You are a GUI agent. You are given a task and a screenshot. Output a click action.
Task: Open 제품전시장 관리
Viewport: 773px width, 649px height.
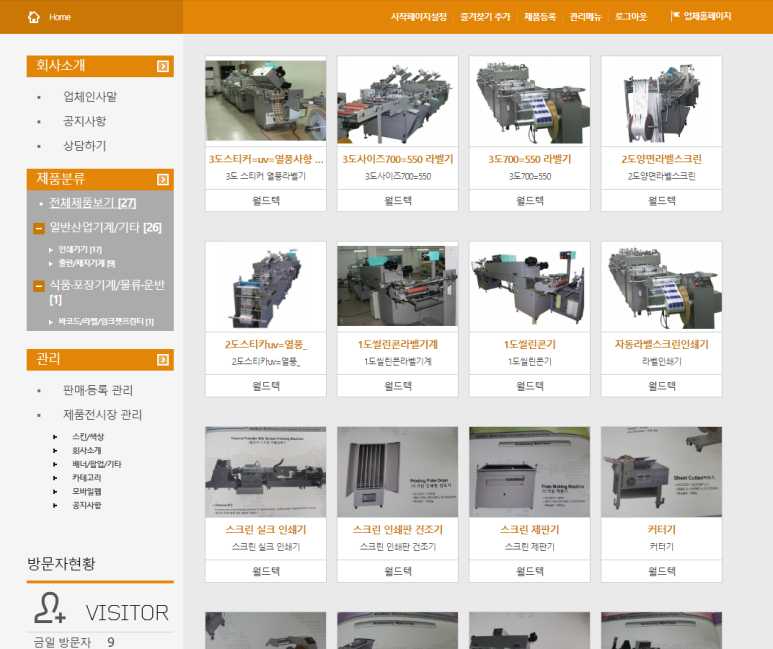pos(102,415)
